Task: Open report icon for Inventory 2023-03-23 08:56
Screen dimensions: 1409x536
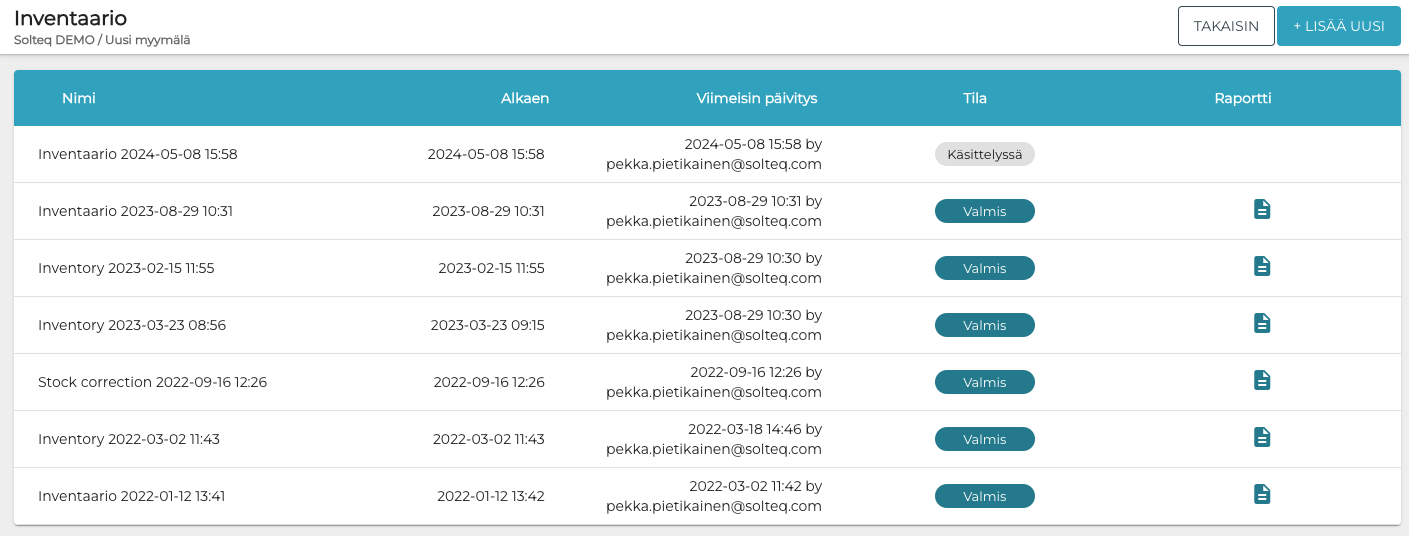Action: (x=1262, y=324)
